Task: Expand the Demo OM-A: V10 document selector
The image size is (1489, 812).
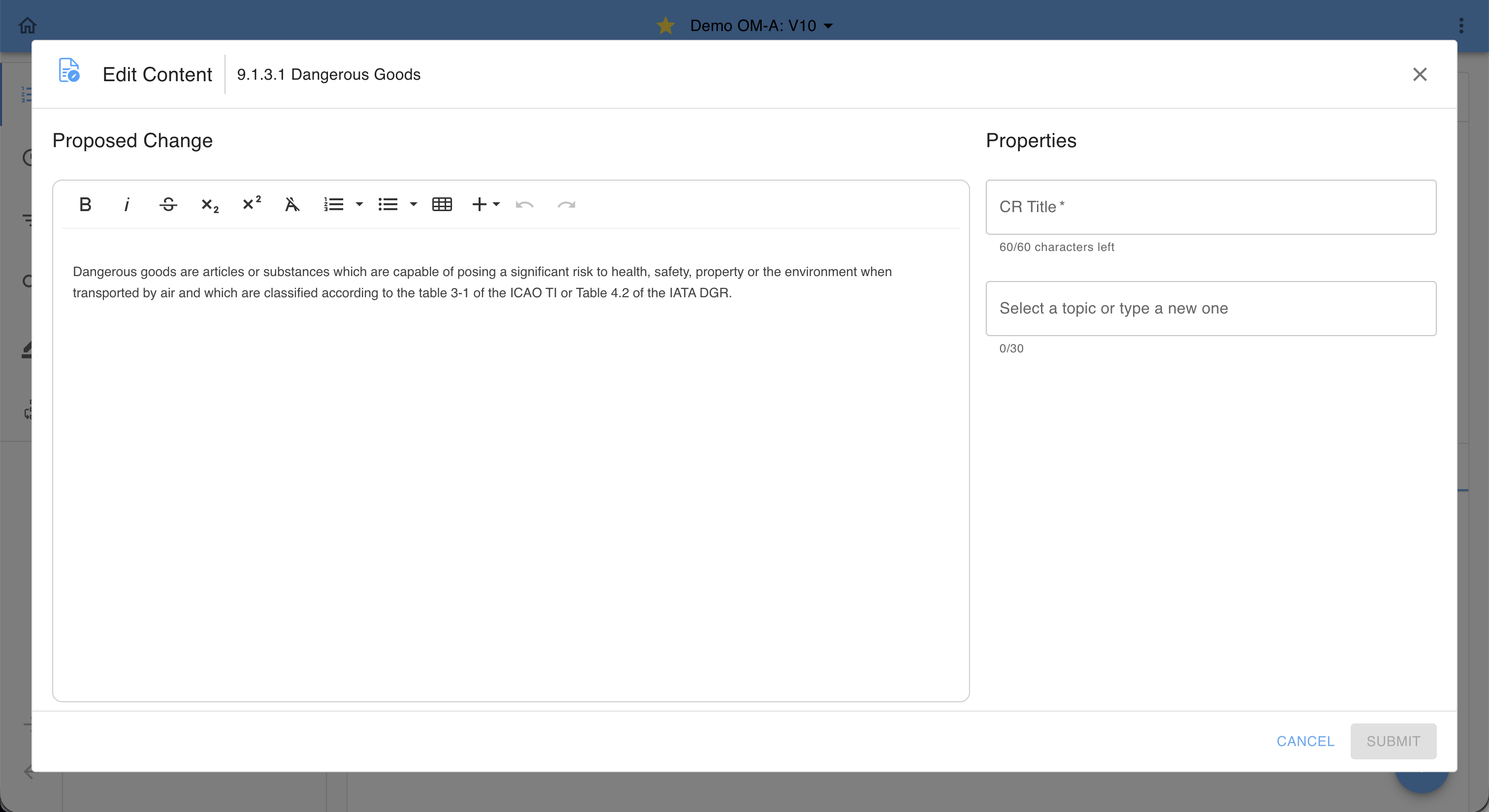Action: tap(761, 26)
